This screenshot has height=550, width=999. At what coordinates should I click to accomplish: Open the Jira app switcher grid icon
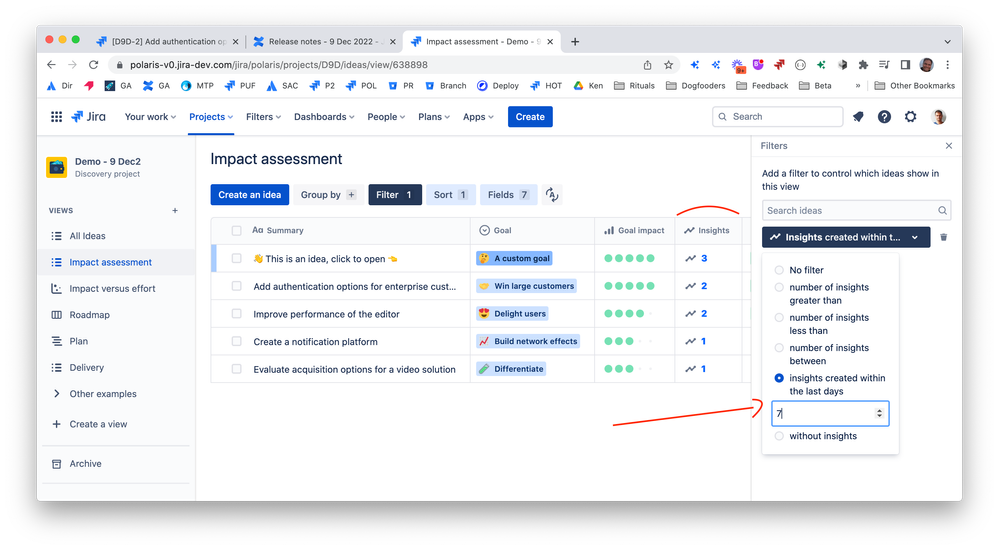coord(56,117)
